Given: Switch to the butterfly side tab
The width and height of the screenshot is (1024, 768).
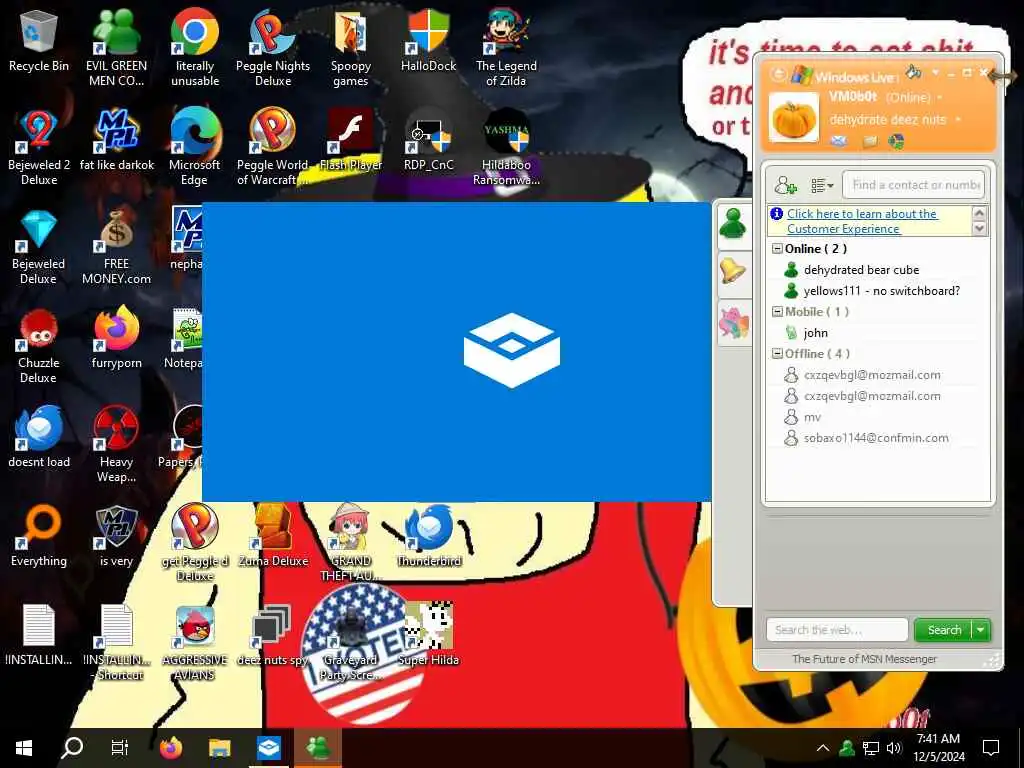Looking at the screenshot, I should 733,323.
